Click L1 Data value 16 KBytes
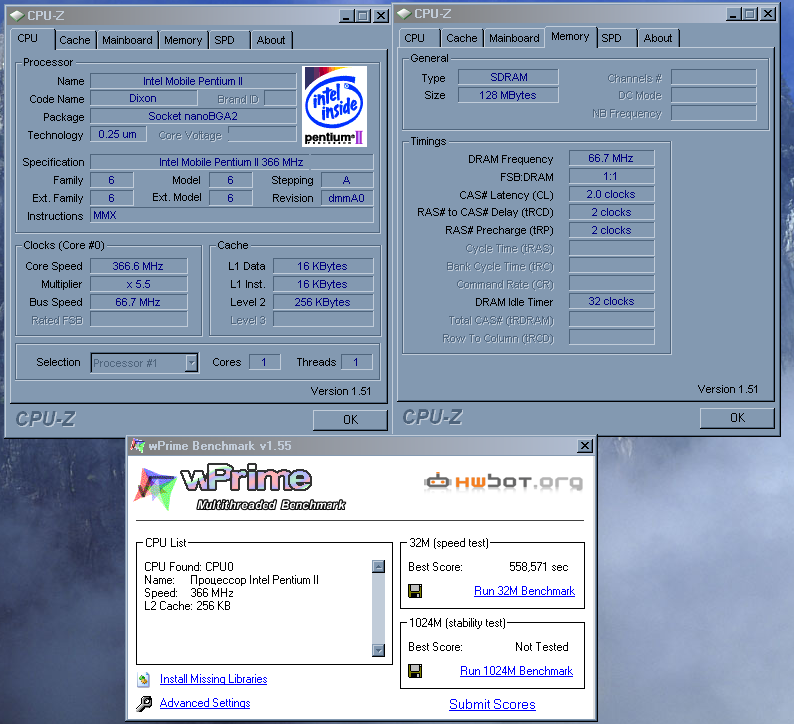Screen dimensions: 794x724 [x=323, y=266]
